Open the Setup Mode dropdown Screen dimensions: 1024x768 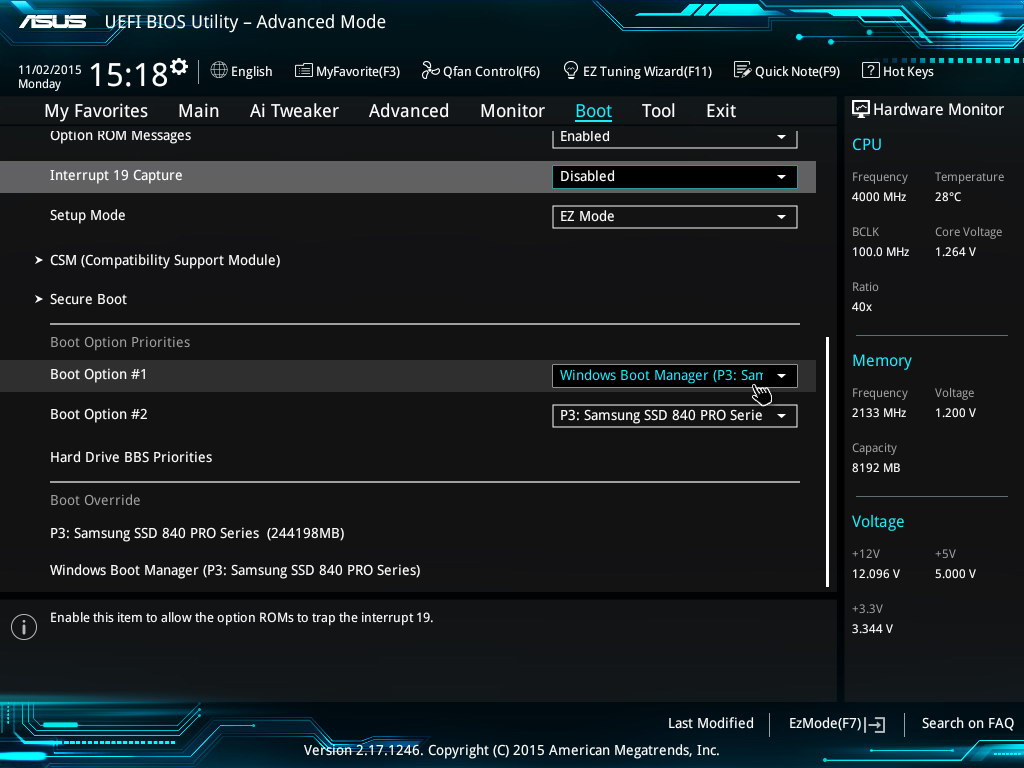[x=674, y=216]
